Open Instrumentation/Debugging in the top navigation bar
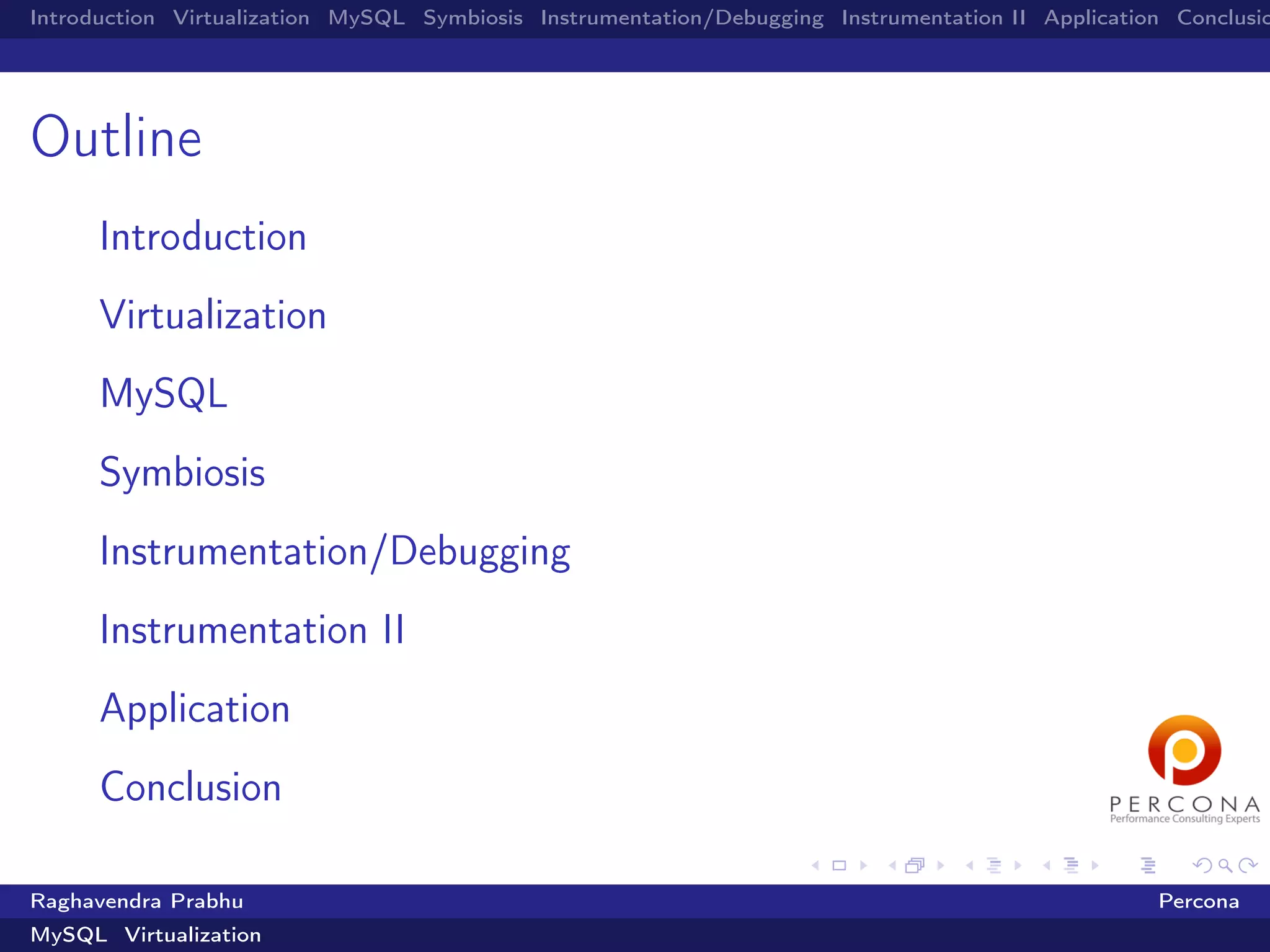 click(x=682, y=19)
